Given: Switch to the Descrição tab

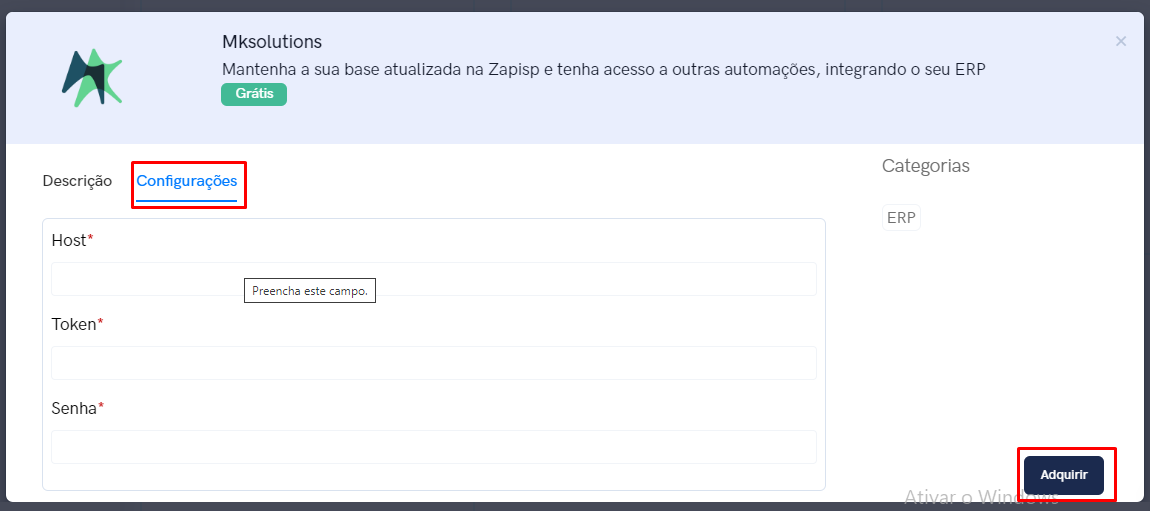Looking at the screenshot, I should click(x=77, y=181).
